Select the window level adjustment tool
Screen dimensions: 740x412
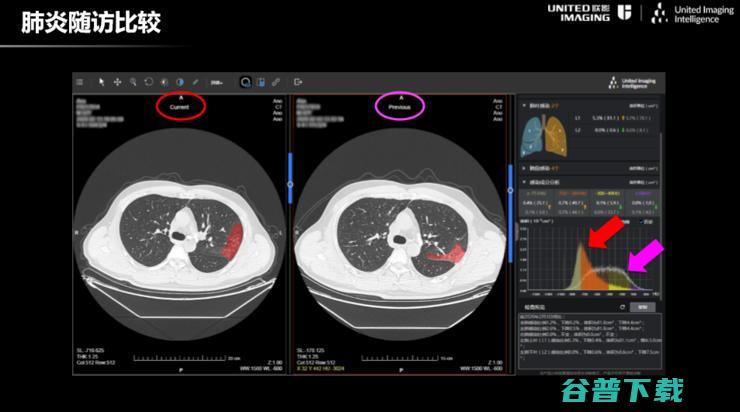[164, 82]
